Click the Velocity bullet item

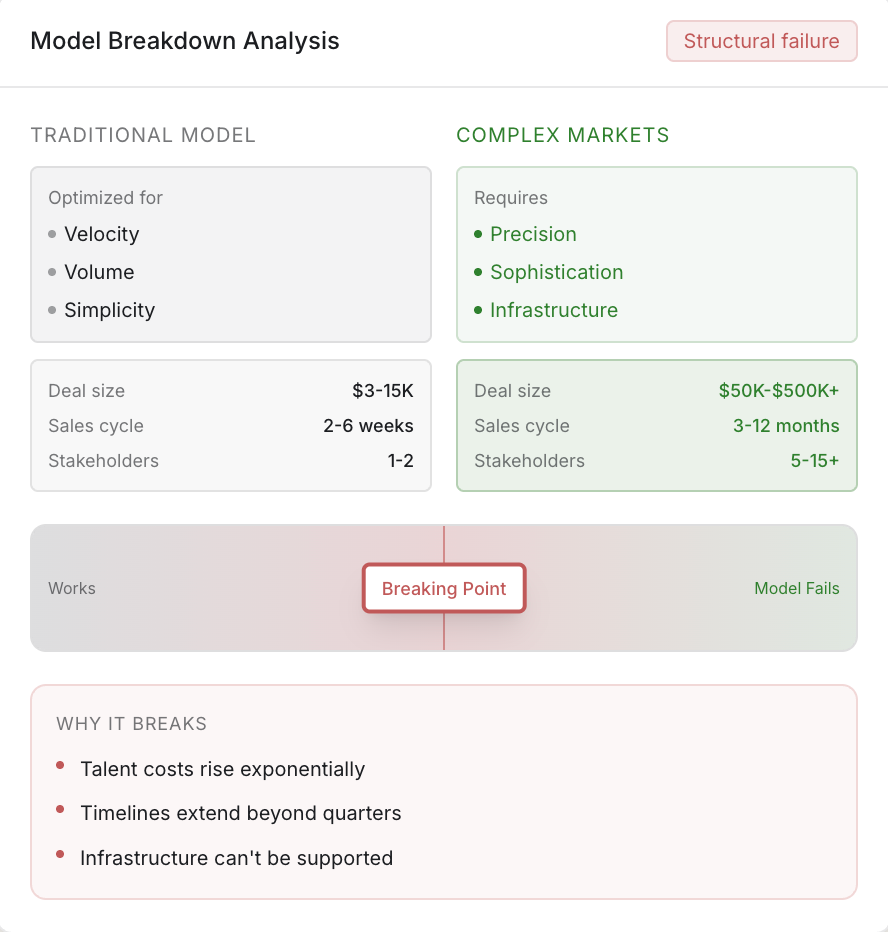point(101,234)
